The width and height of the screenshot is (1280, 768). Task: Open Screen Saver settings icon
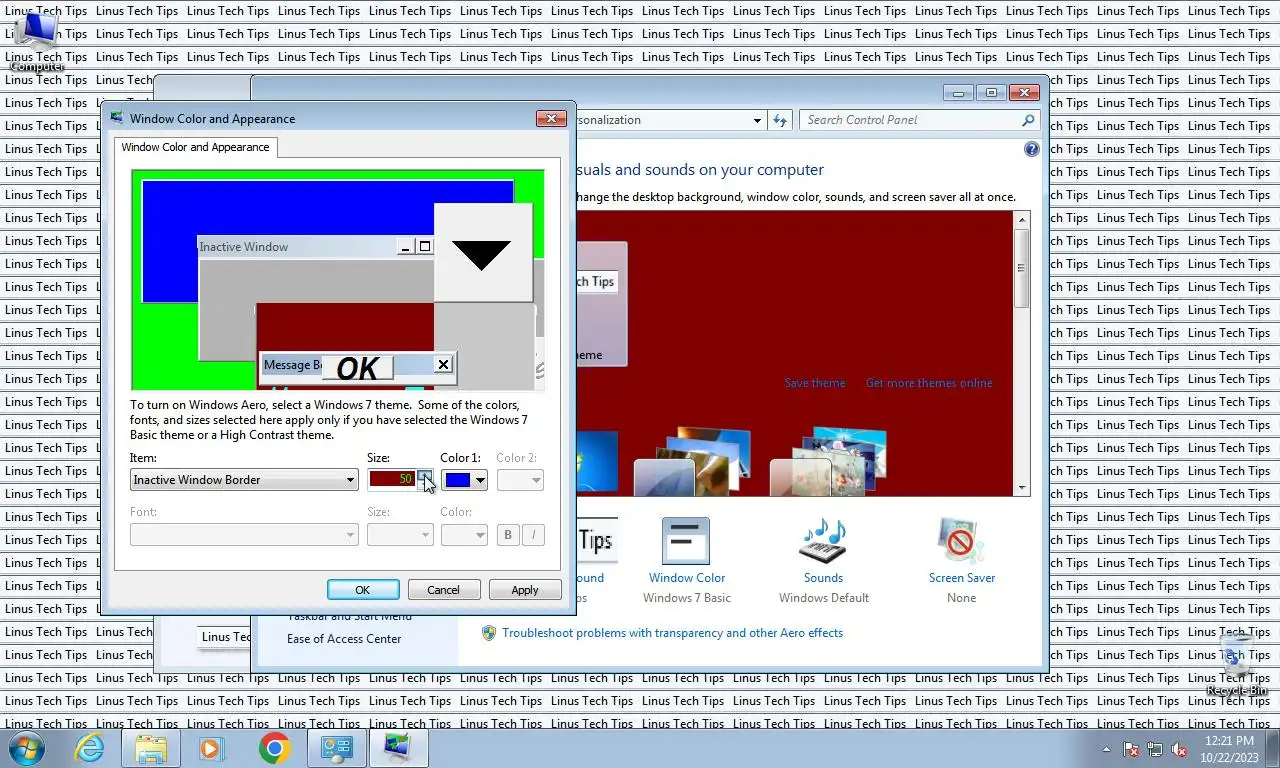tap(961, 541)
